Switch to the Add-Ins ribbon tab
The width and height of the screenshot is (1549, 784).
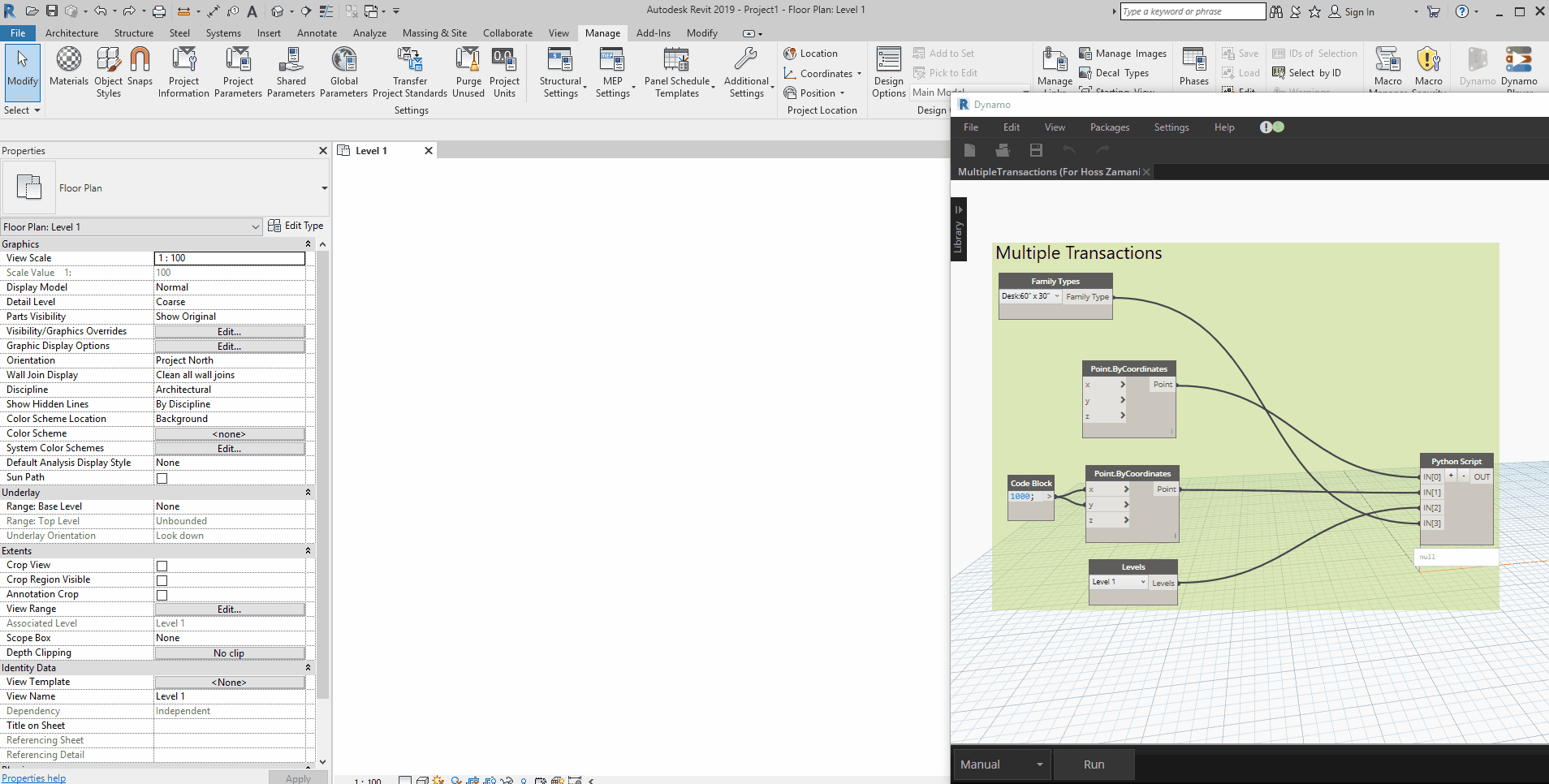653,33
